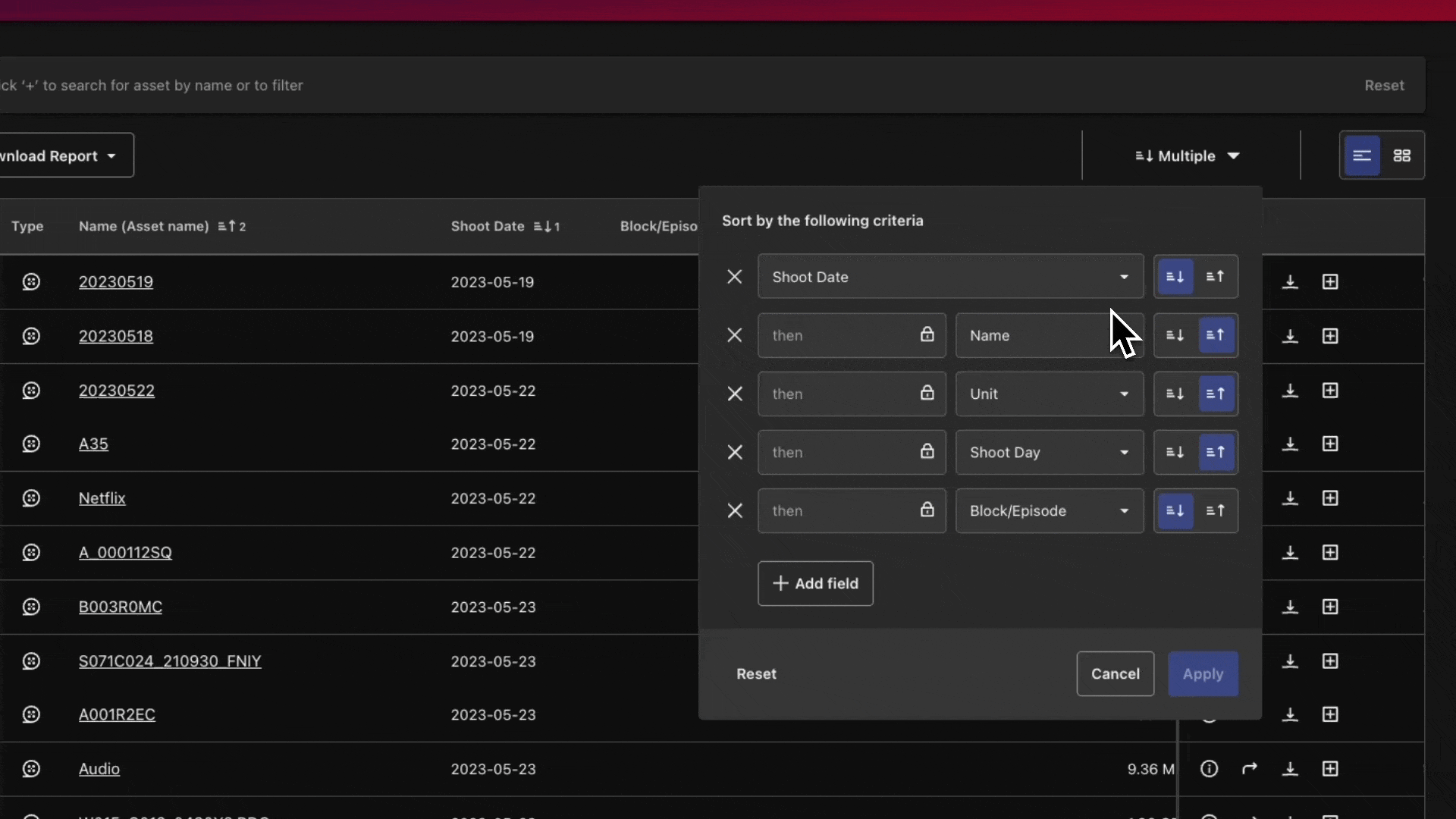Reset the search filter bar
Screen dimensions: 1456x819
click(x=1384, y=86)
